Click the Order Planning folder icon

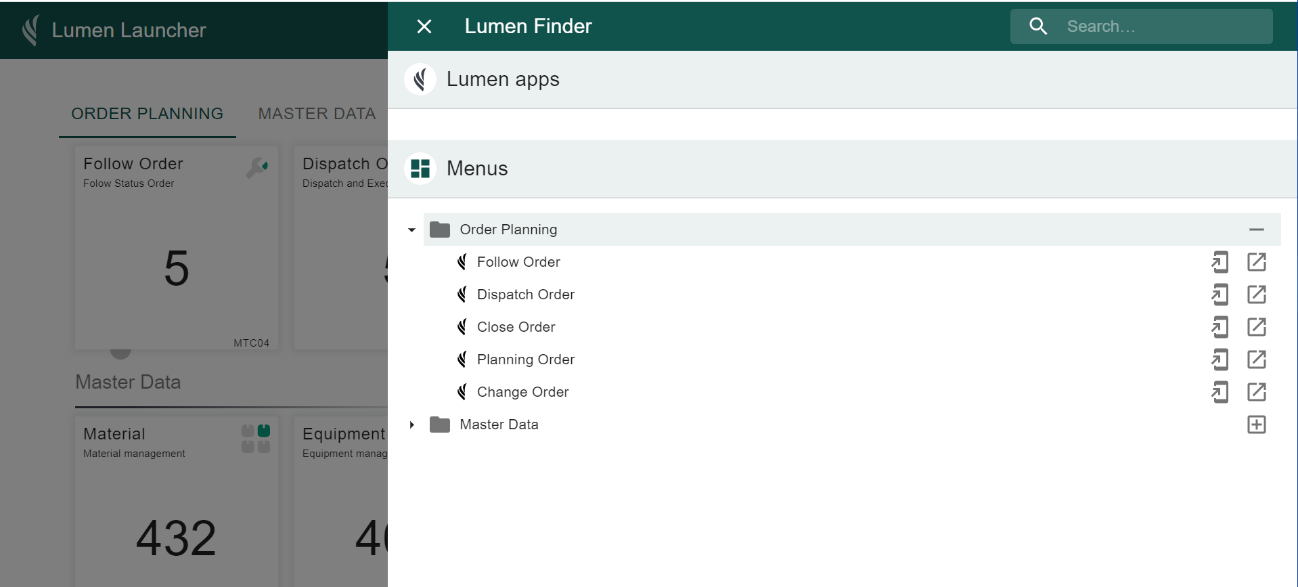440,230
